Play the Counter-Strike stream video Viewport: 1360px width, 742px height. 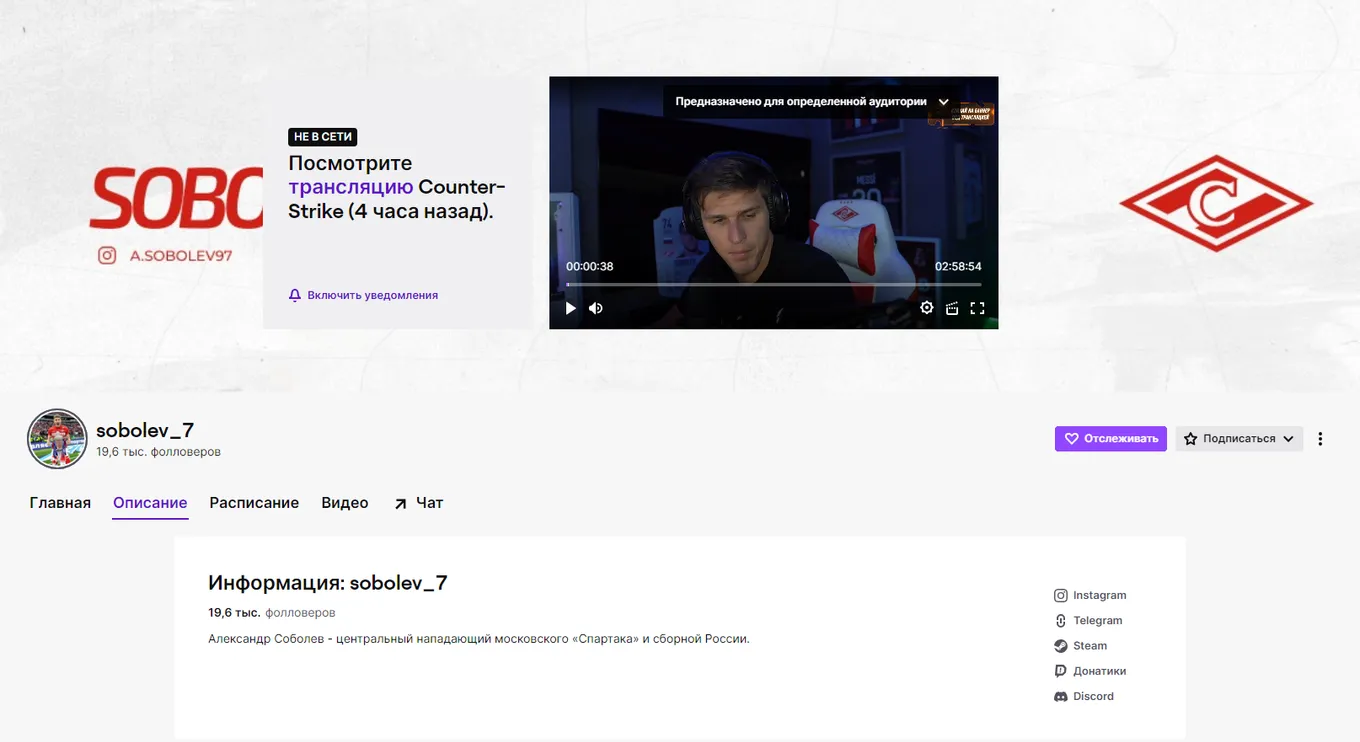pos(571,308)
